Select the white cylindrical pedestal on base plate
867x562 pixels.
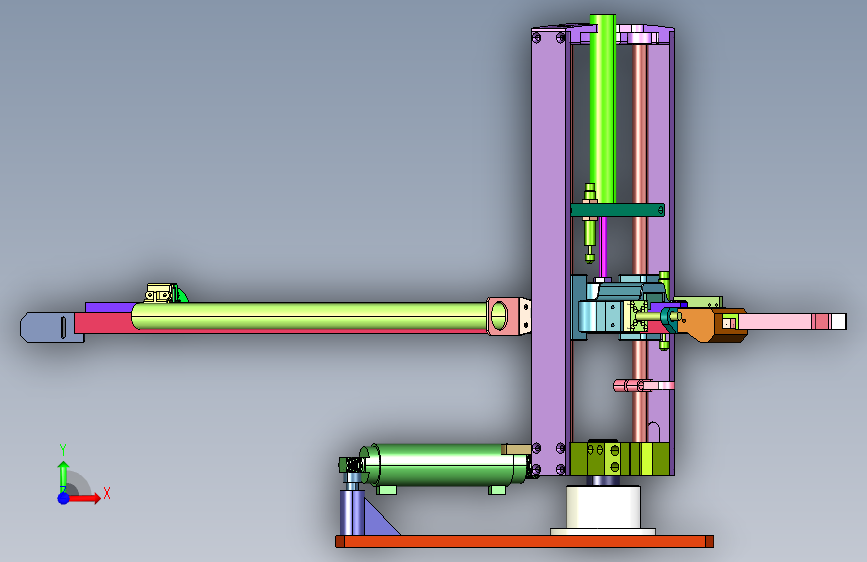pyautogui.click(x=603, y=507)
